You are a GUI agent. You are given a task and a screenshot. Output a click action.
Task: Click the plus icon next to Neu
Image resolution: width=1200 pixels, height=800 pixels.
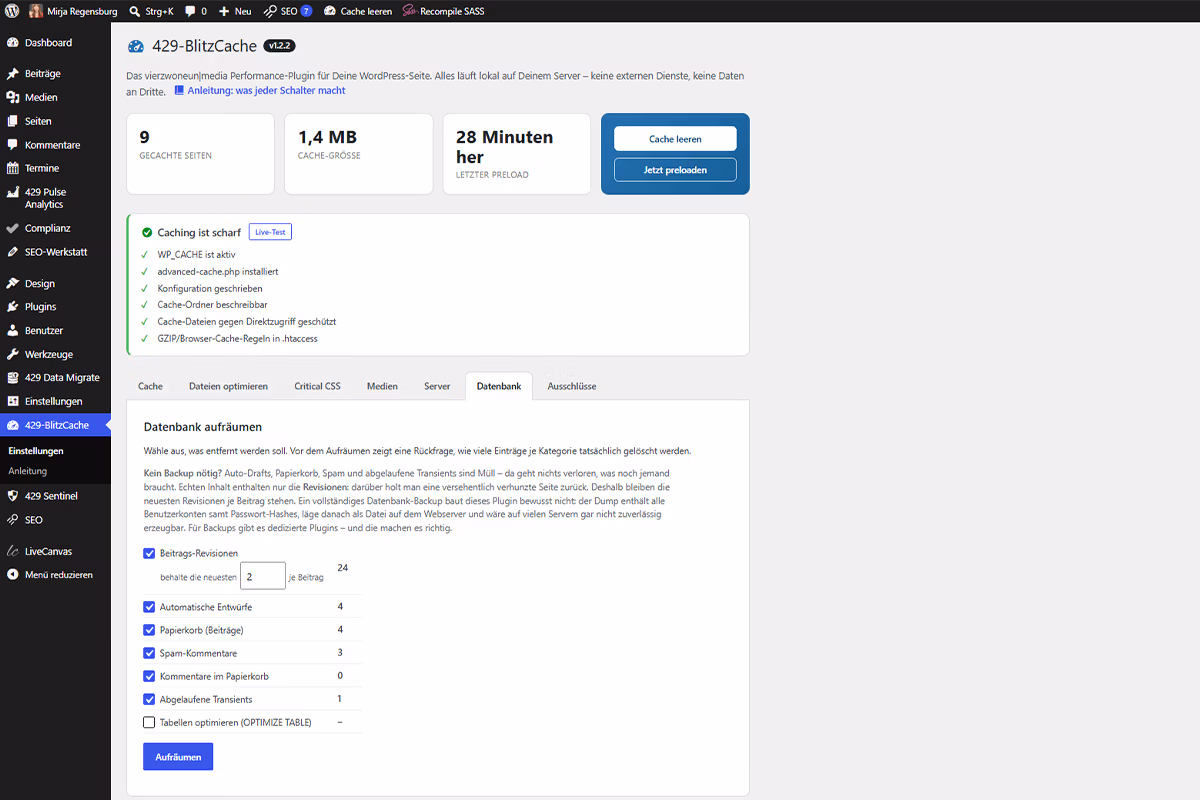pyautogui.click(x=224, y=11)
